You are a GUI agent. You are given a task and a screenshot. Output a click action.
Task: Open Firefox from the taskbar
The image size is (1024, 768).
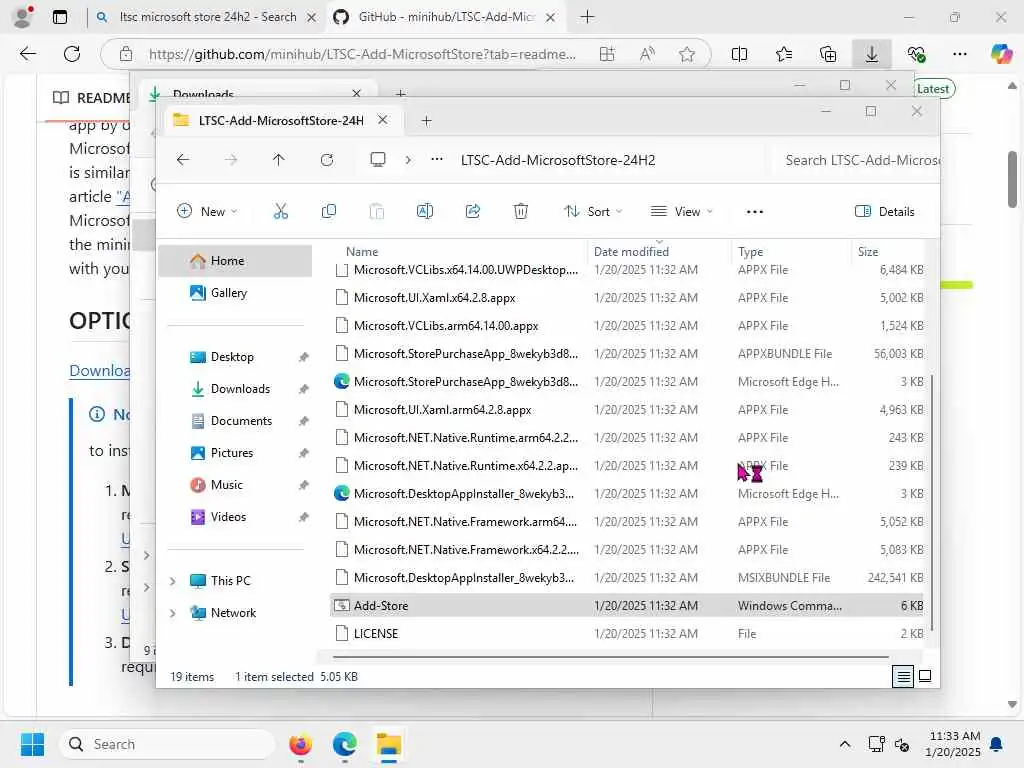pyautogui.click(x=300, y=744)
